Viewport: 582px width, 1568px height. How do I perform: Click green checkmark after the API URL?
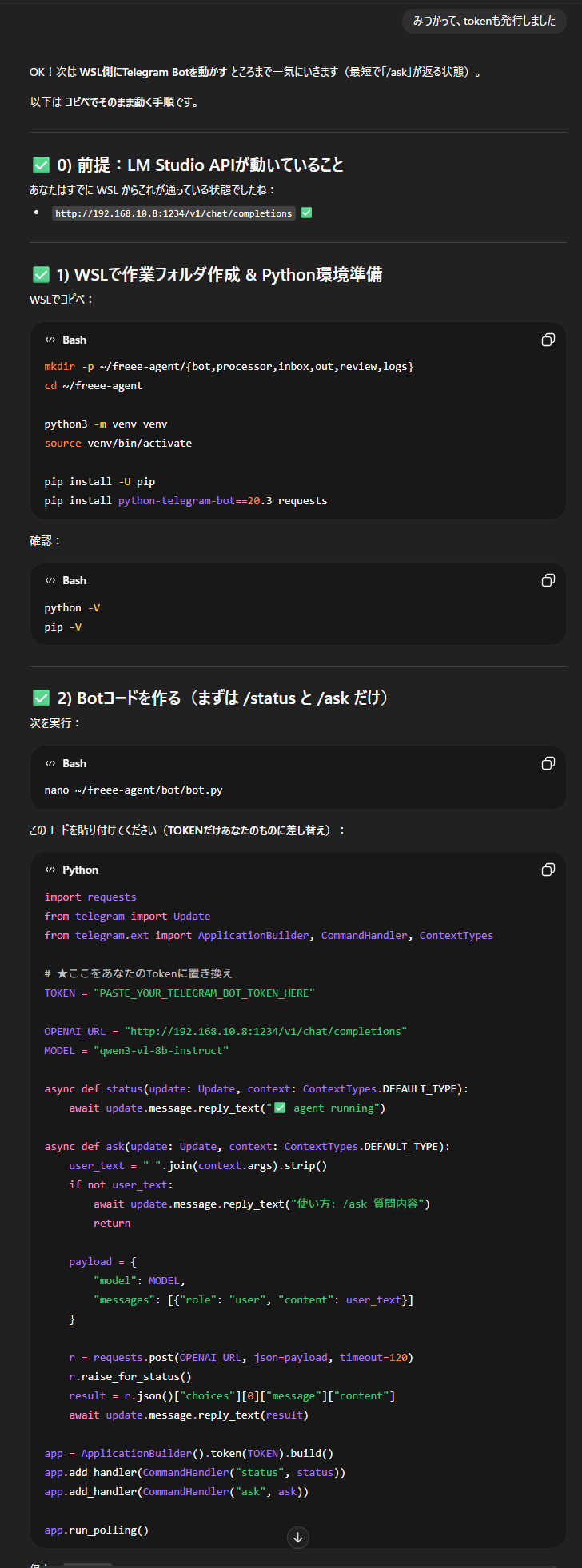tap(306, 213)
